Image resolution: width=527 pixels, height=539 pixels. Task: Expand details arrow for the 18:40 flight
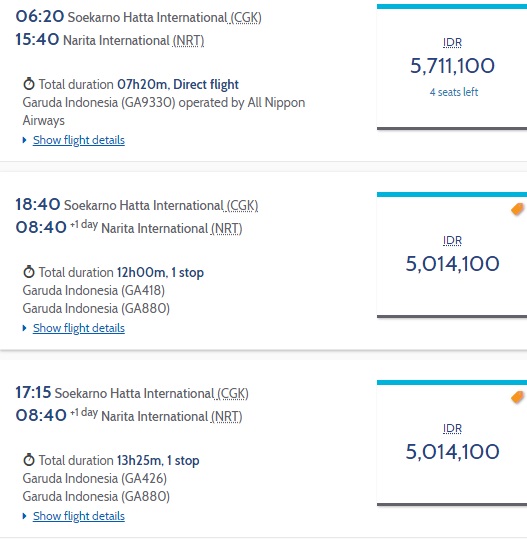pyautogui.click(x=24, y=328)
